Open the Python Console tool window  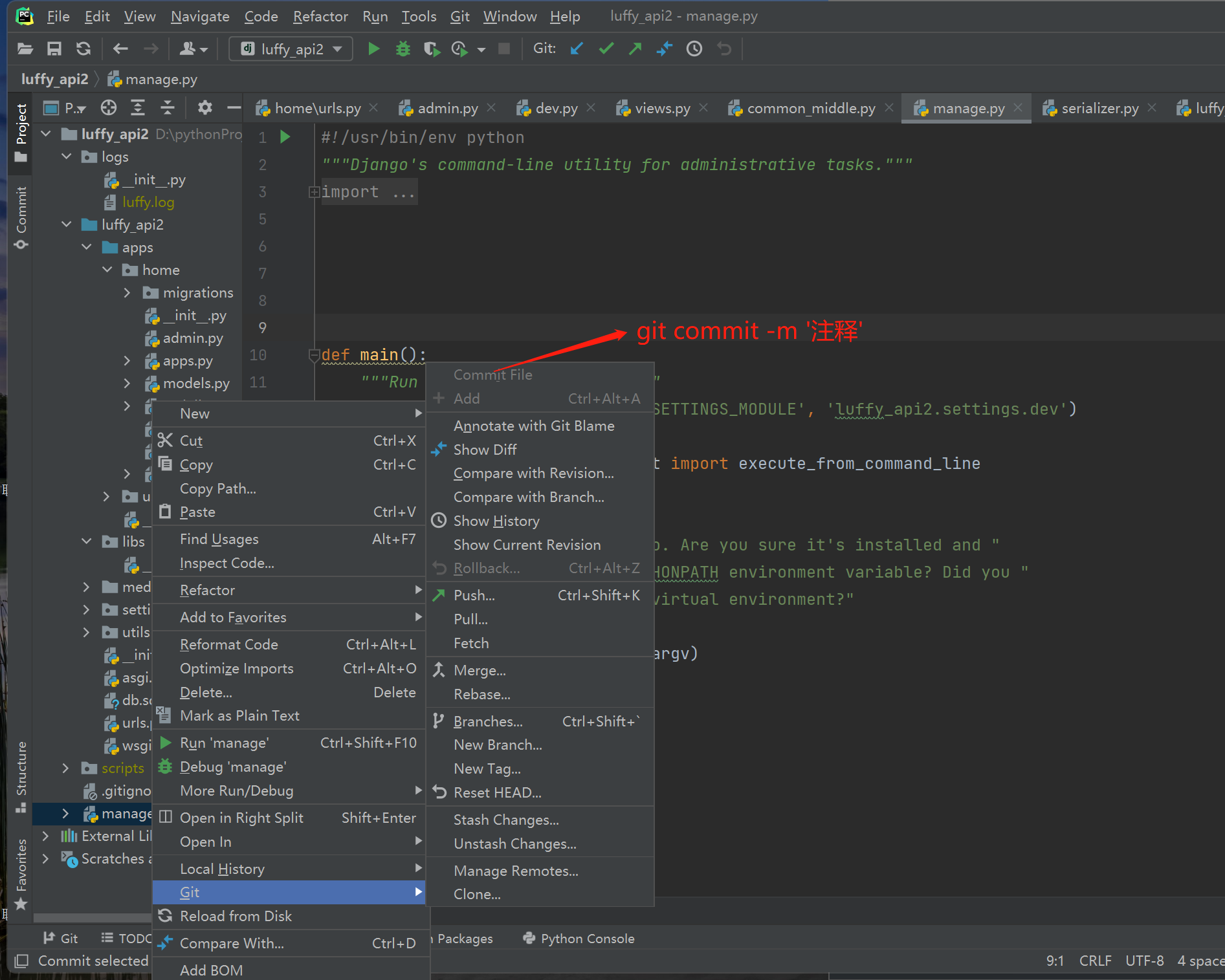pyautogui.click(x=586, y=939)
